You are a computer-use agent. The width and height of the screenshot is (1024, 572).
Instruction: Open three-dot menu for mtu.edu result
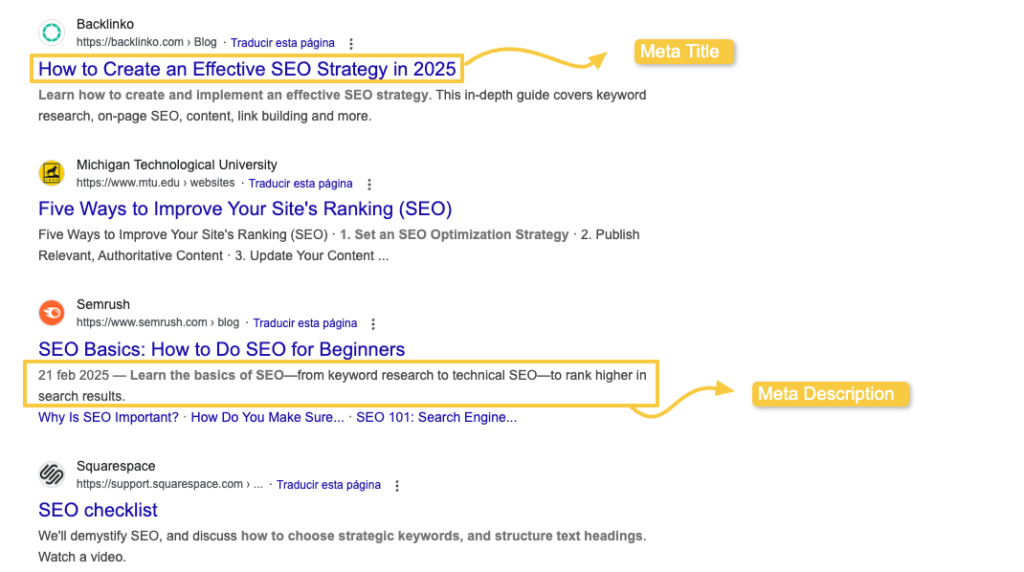point(370,184)
